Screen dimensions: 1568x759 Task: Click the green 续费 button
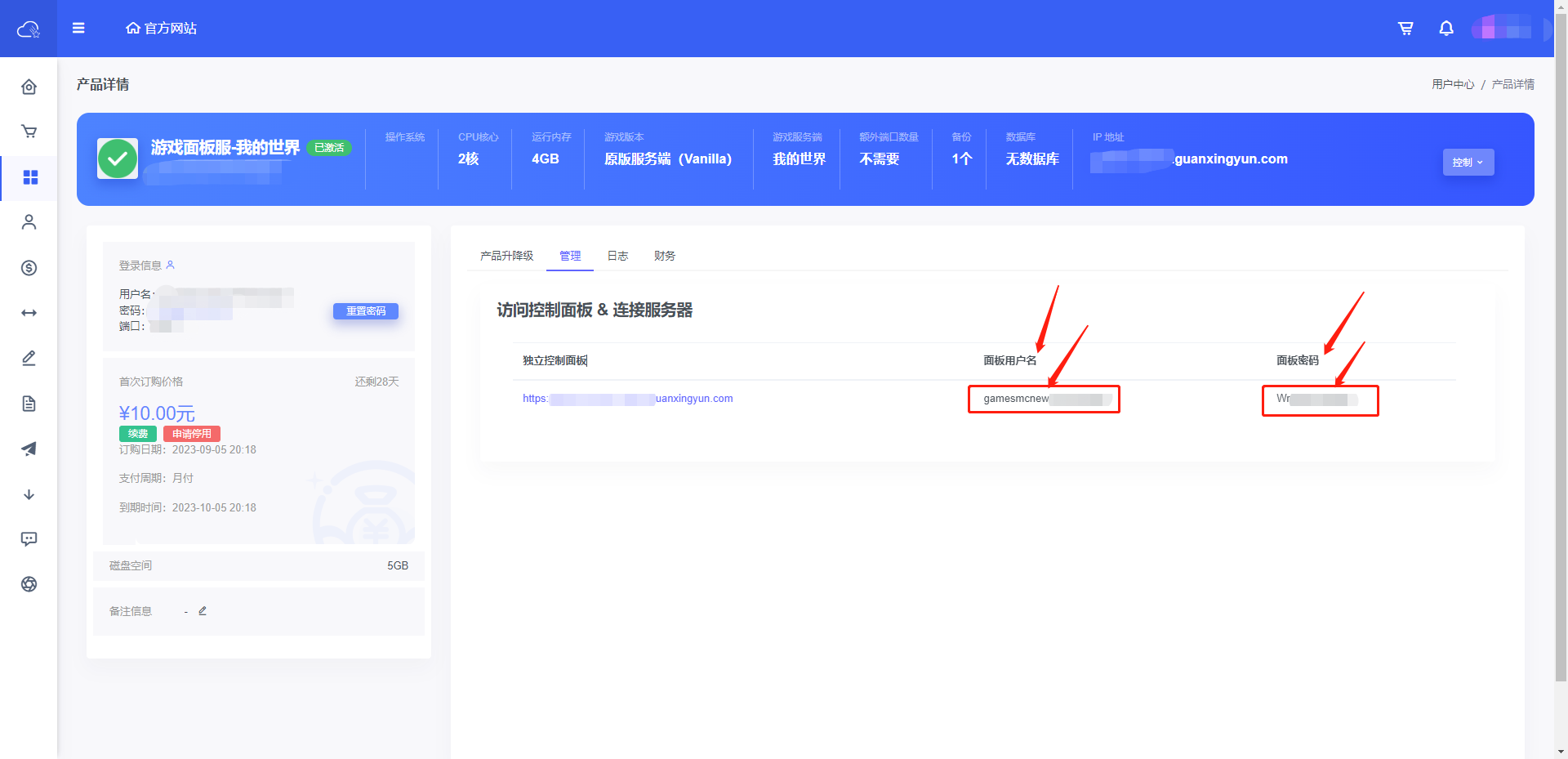pos(138,434)
